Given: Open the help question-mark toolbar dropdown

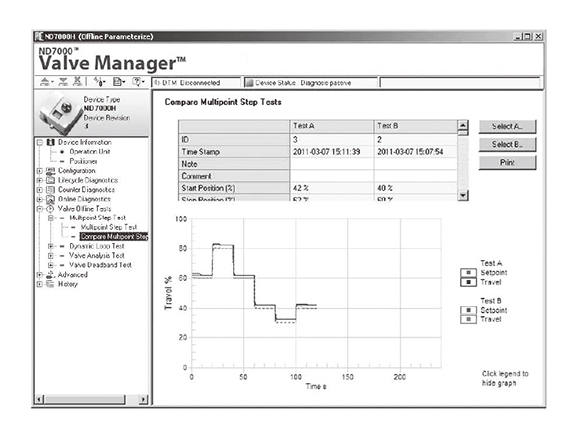Looking at the screenshot, I should (138, 82).
